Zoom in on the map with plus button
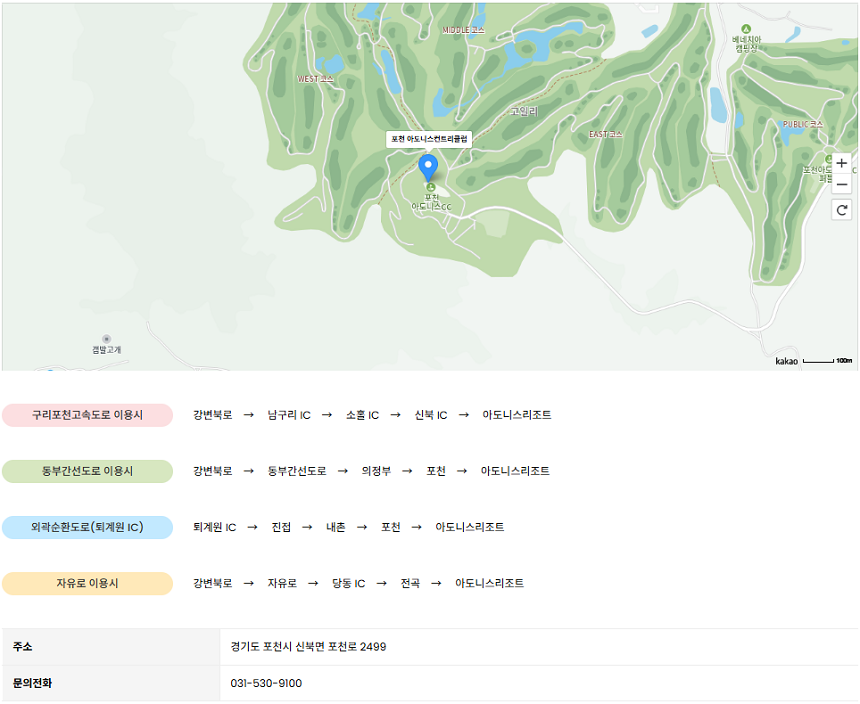The image size is (860, 704). click(842, 163)
